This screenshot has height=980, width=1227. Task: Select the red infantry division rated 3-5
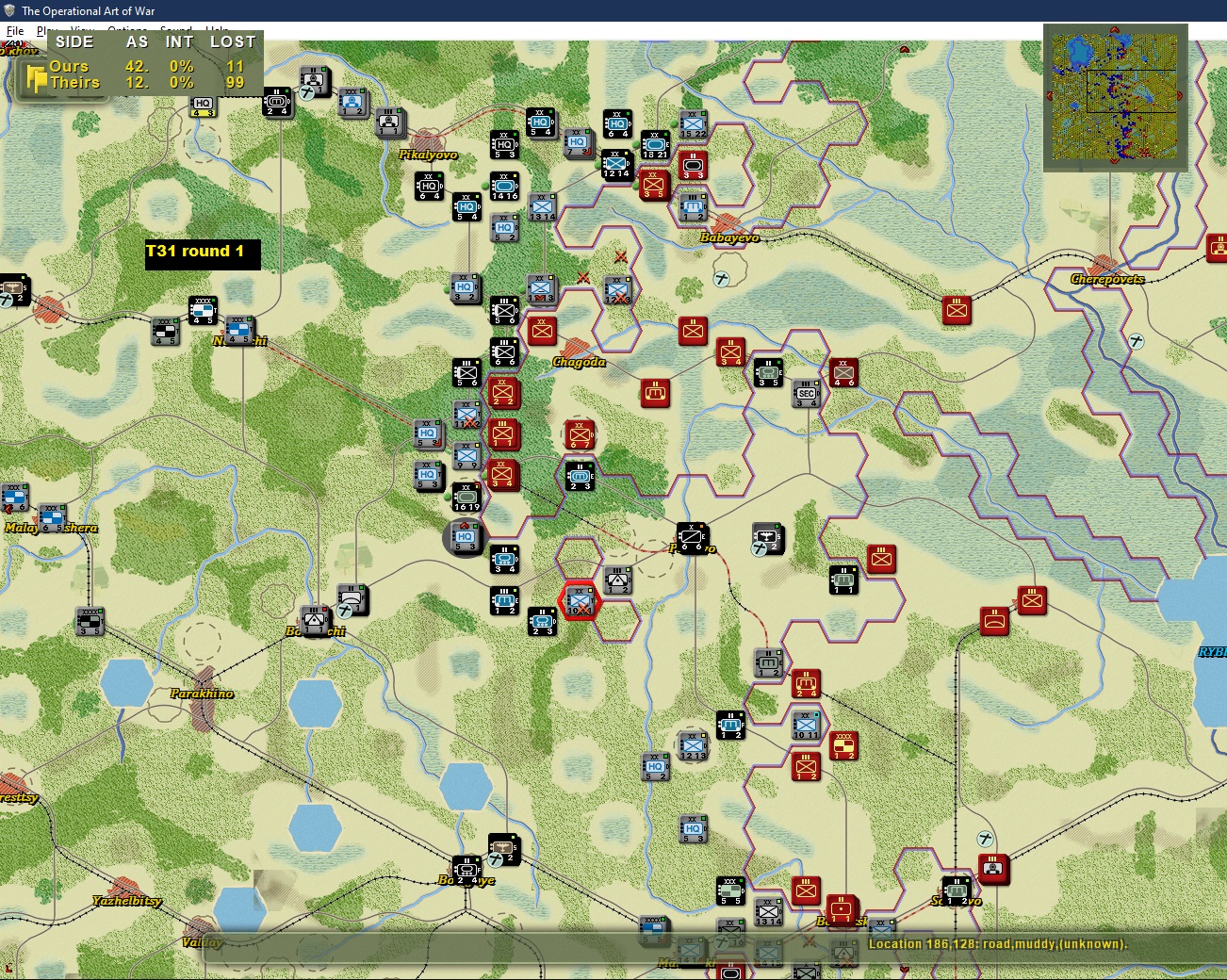point(654,185)
